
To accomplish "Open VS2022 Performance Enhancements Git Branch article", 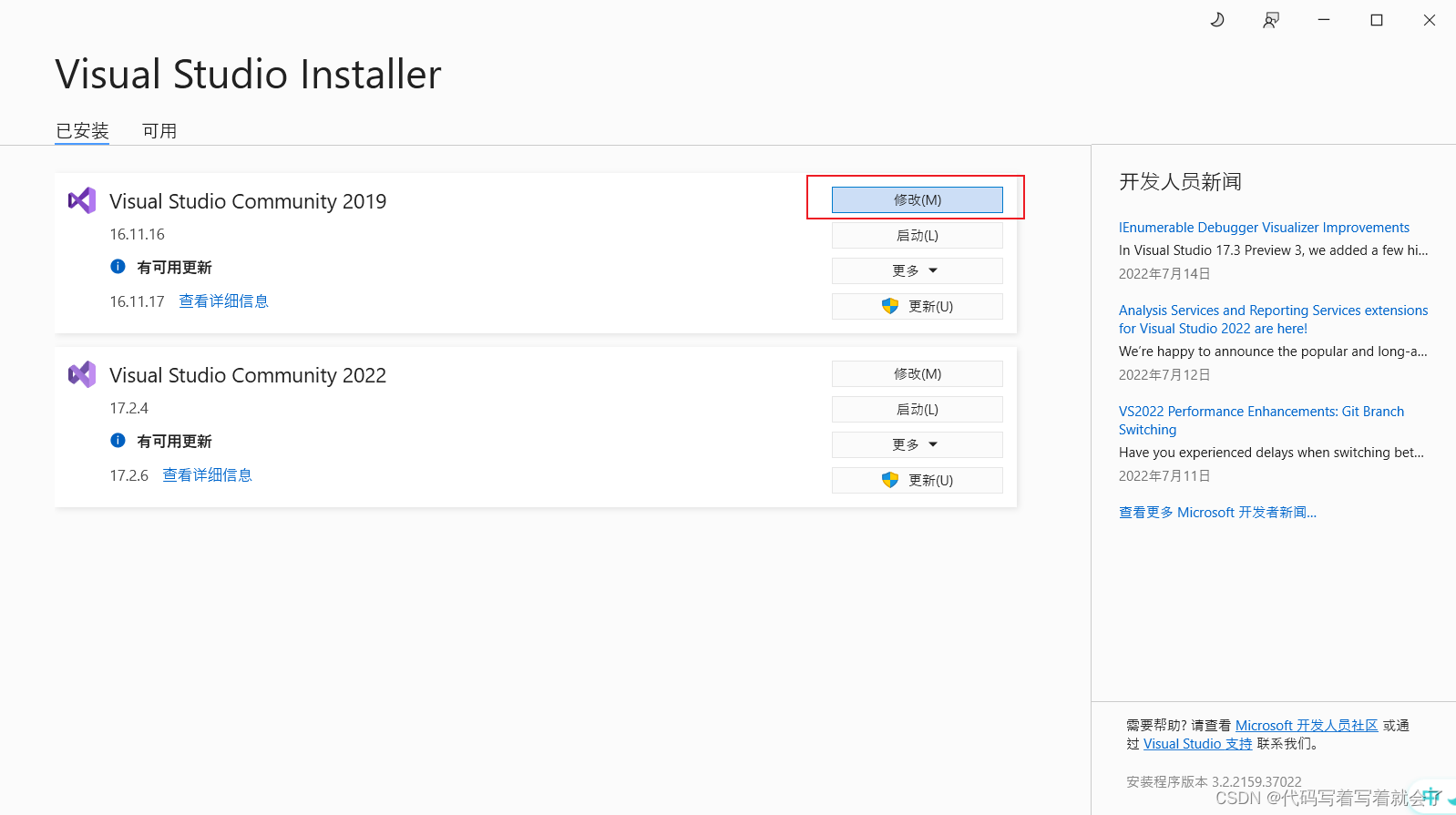I will point(1261,421).
